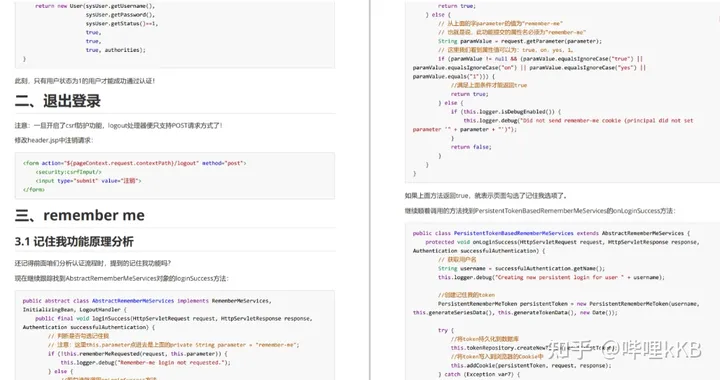Screen dimensions: 720x380
Task: Click the line "修改header.jsp中注销请求:"
Action: coord(54,140)
